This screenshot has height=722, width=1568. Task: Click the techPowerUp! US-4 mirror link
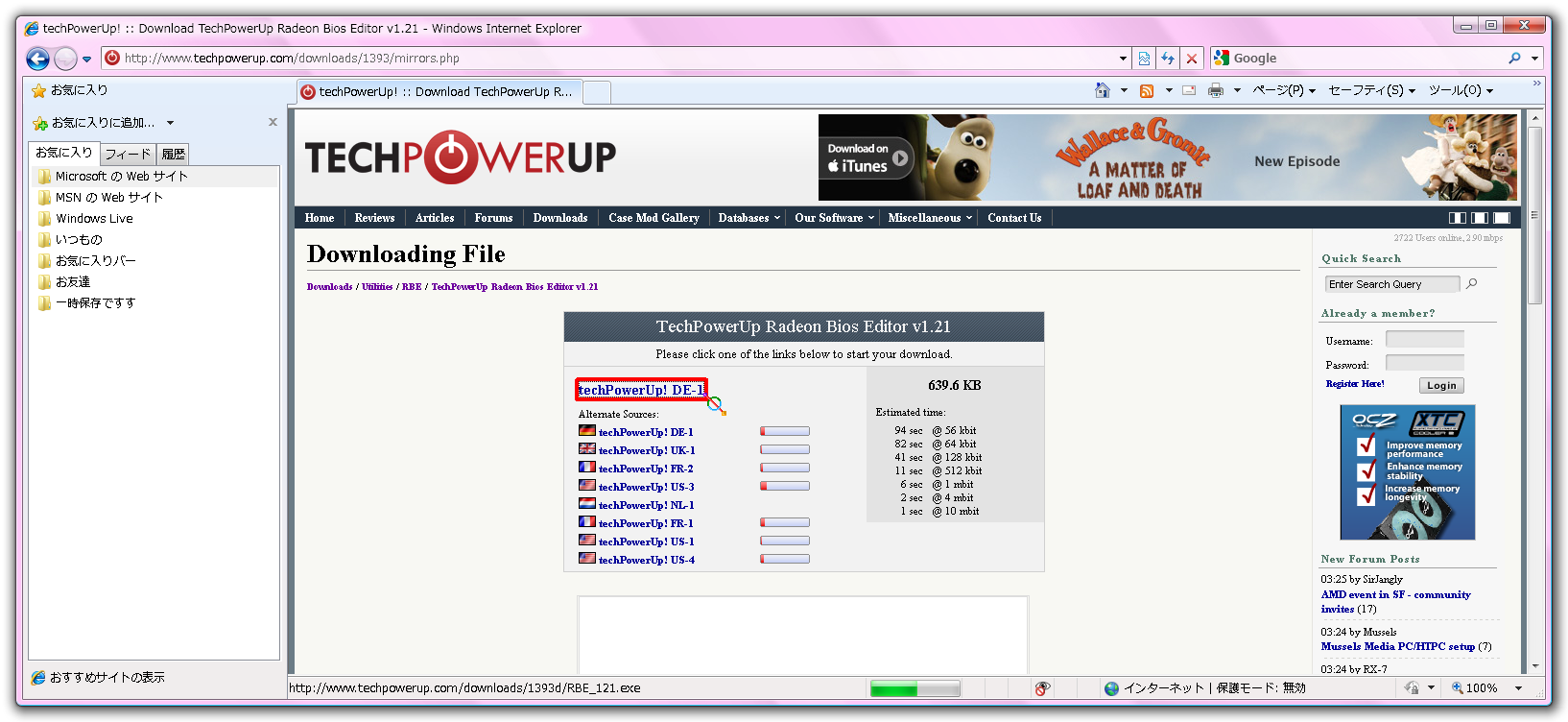pyautogui.click(x=647, y=560)
